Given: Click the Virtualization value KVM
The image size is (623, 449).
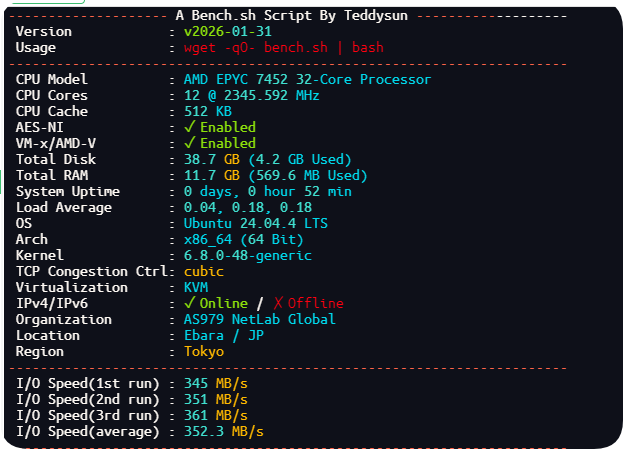Looking at the screenshot, I should [x=196, y=287].
